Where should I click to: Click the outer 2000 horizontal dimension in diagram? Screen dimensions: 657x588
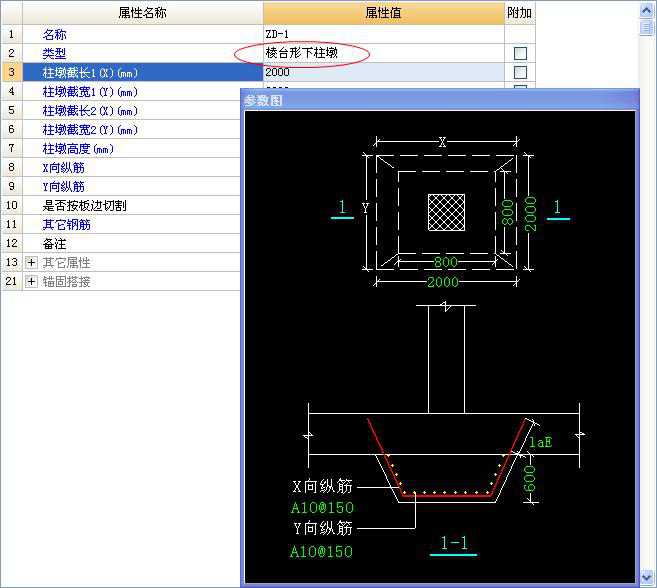442,282
